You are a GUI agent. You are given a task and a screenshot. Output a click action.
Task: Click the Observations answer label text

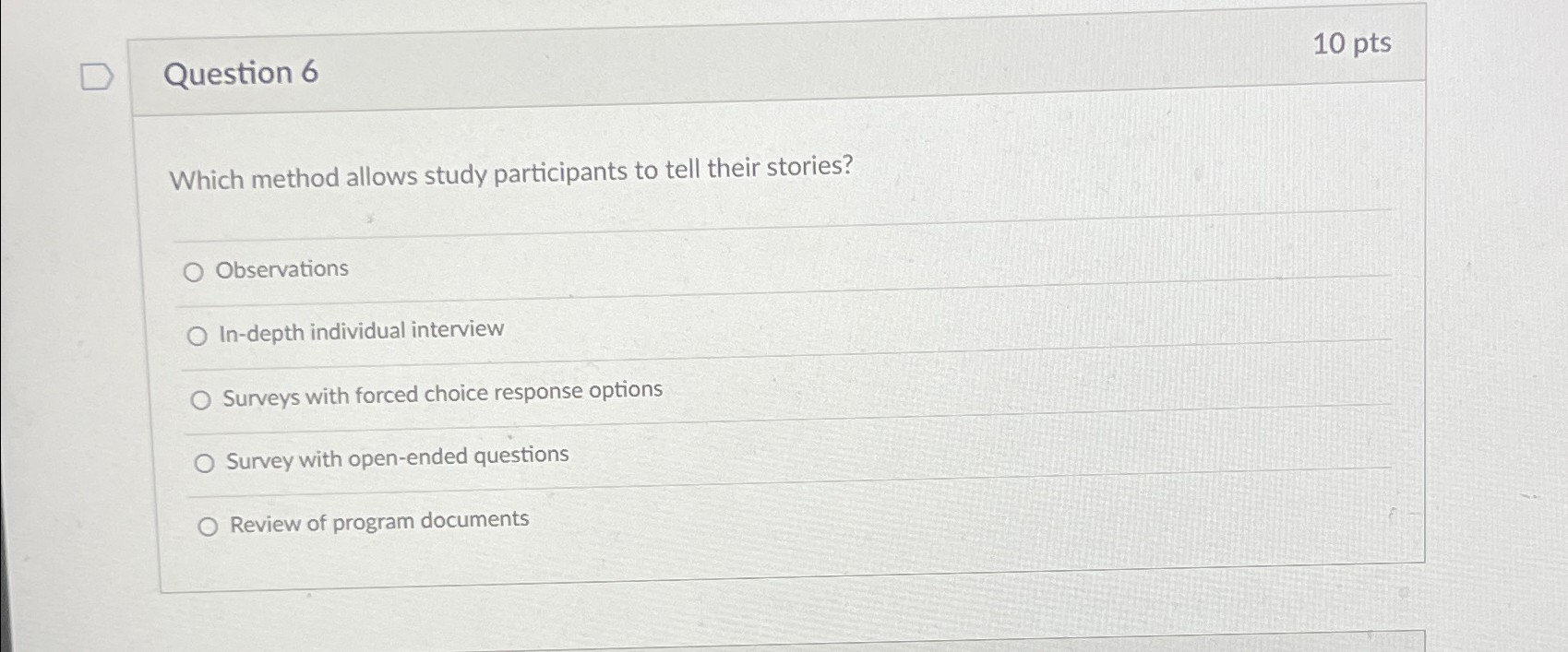coord(281,269)
